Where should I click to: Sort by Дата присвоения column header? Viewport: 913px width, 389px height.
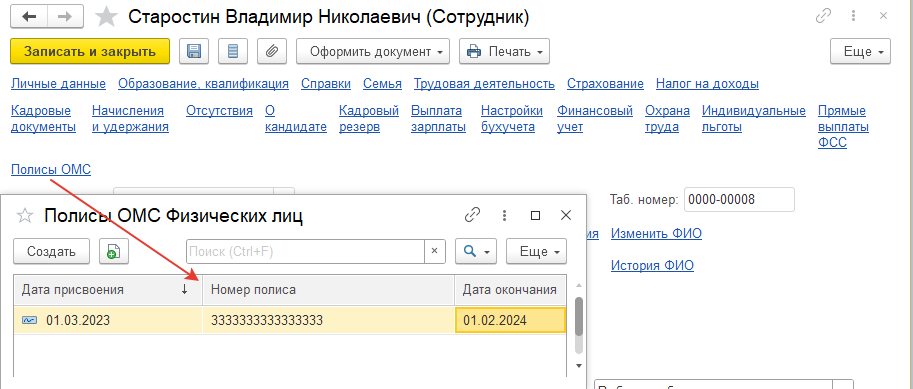pyautogui.click(x=108, y=289)
